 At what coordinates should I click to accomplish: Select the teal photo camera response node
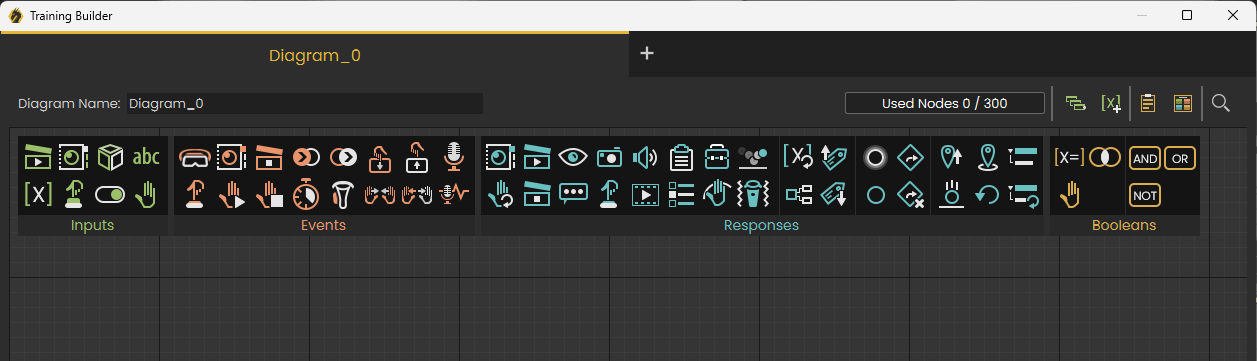point(609,157)
